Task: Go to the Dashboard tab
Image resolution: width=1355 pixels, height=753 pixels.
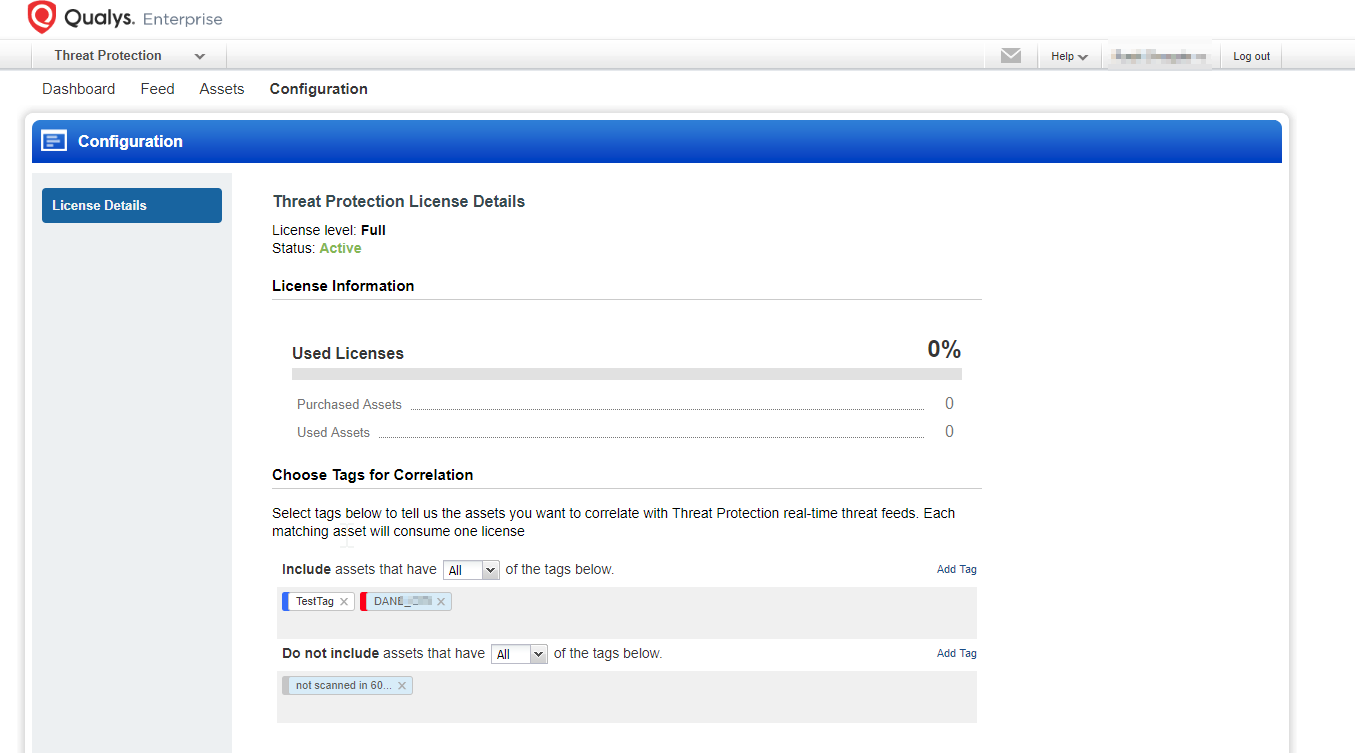Action: pyautogui.click(x=79, y=89)
